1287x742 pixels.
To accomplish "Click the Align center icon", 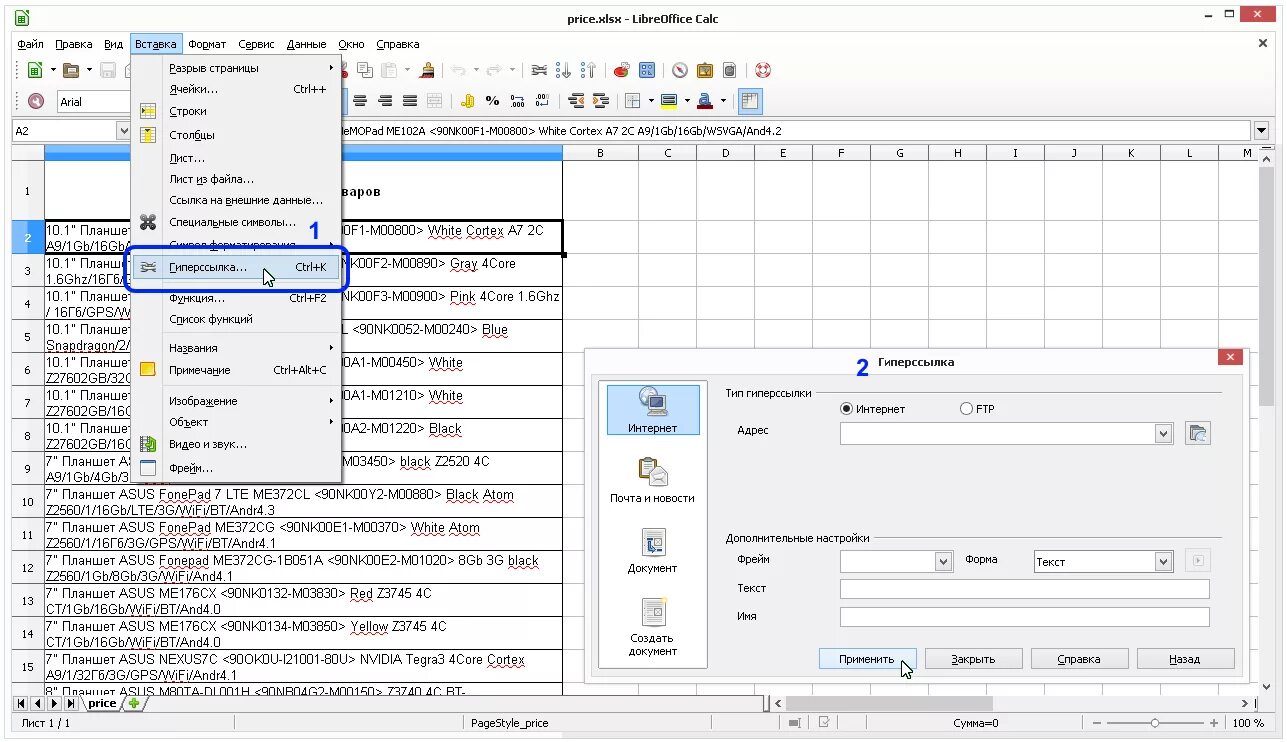I will 360,101.
